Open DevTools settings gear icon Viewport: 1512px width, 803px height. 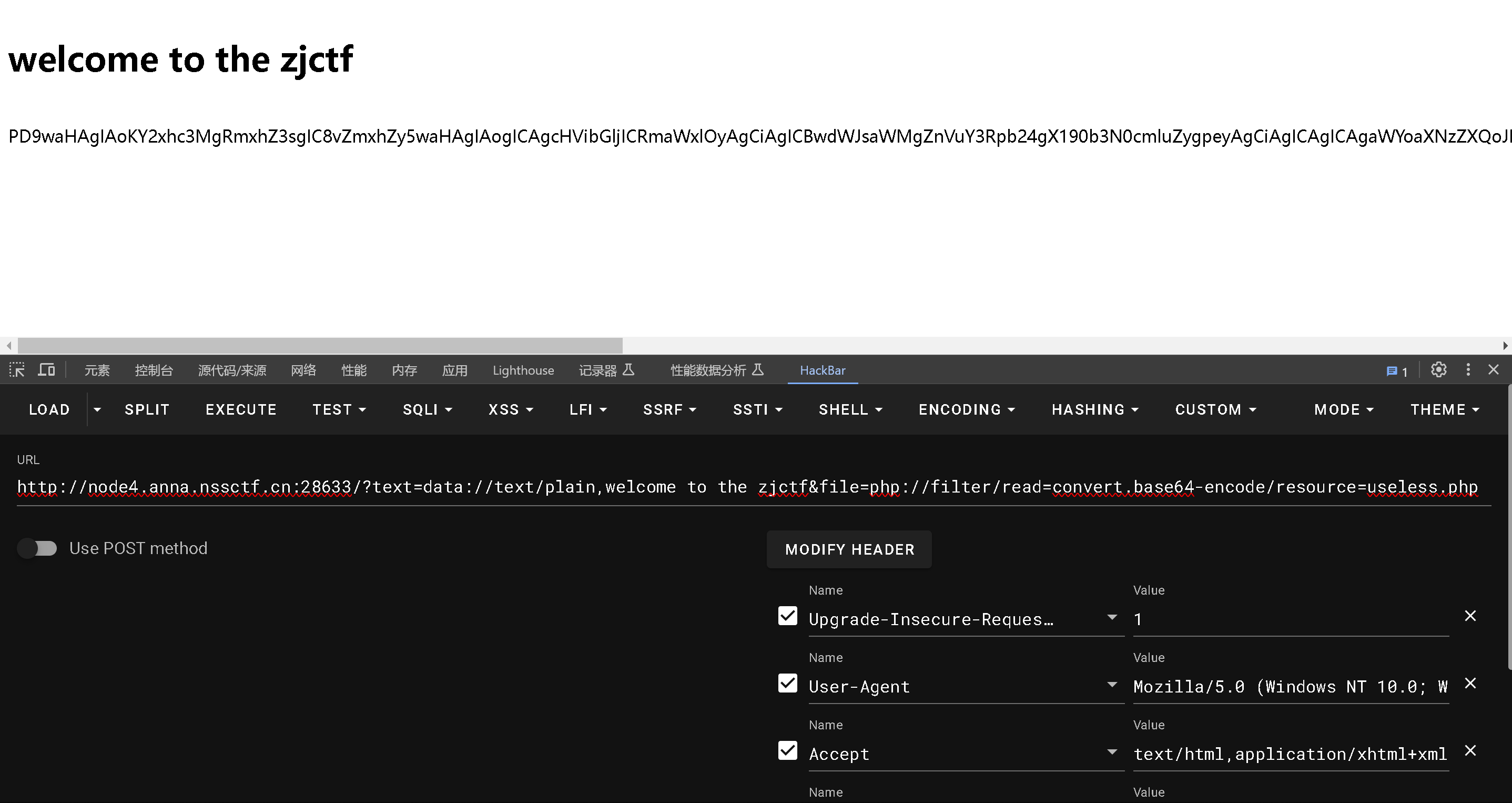(1438, 370)
